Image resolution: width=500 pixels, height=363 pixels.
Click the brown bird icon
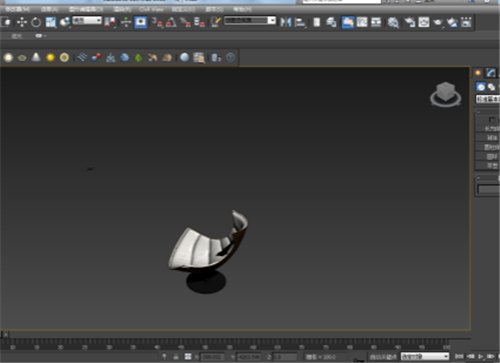click(153, 58)
